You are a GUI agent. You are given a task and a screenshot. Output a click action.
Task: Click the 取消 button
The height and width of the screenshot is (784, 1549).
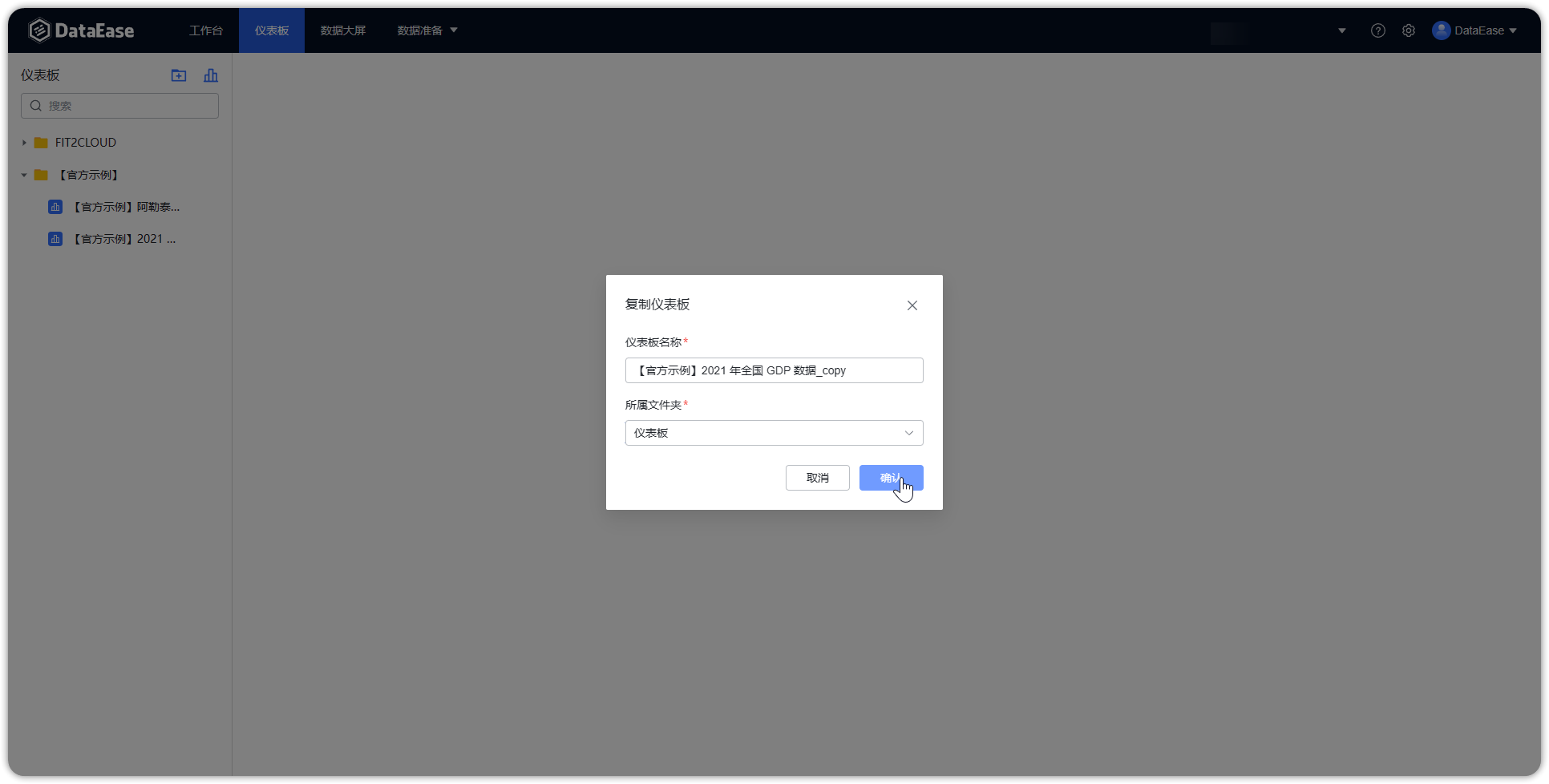click(x=817, y=478)
